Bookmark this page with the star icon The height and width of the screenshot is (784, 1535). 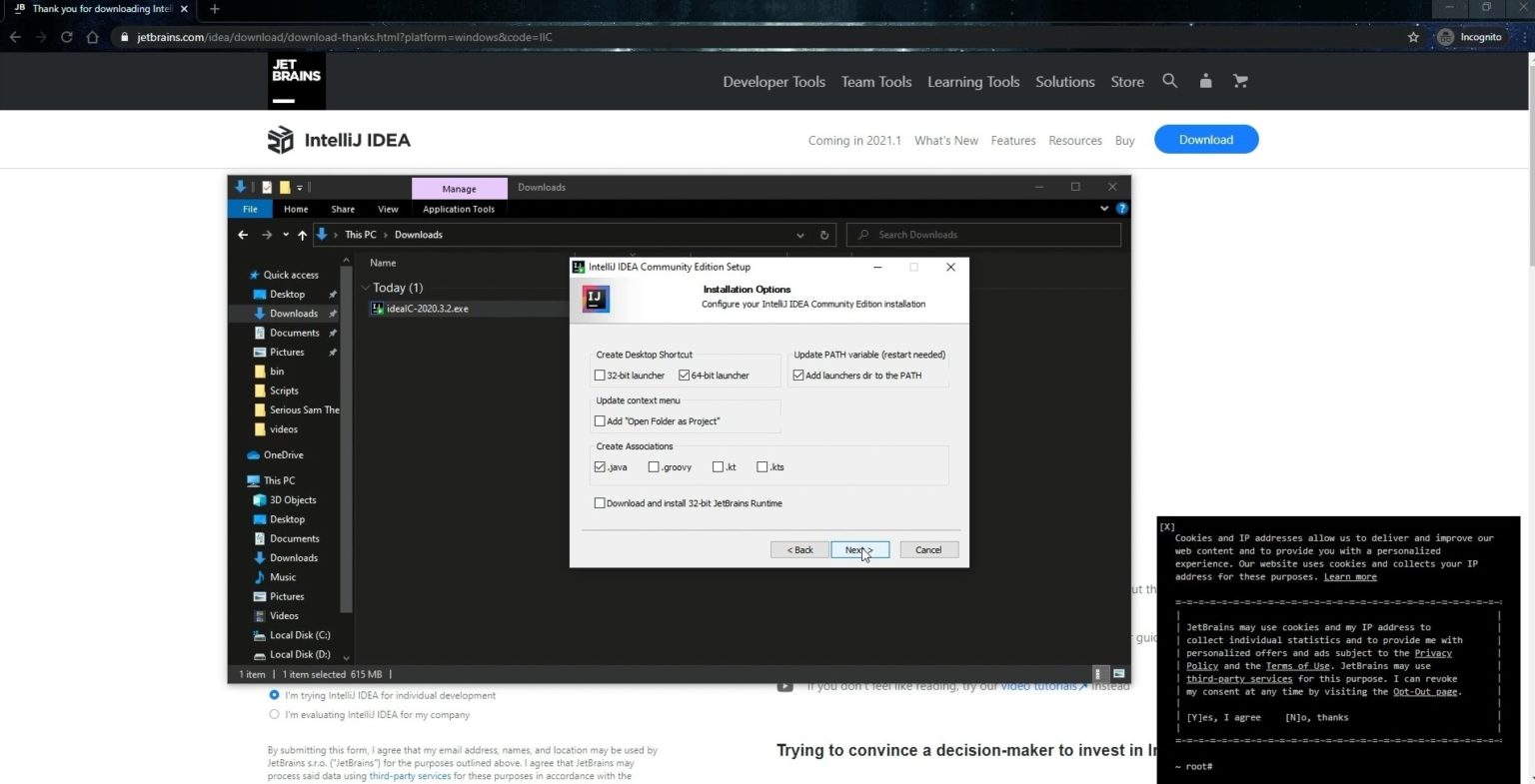tap(1413, 37)
